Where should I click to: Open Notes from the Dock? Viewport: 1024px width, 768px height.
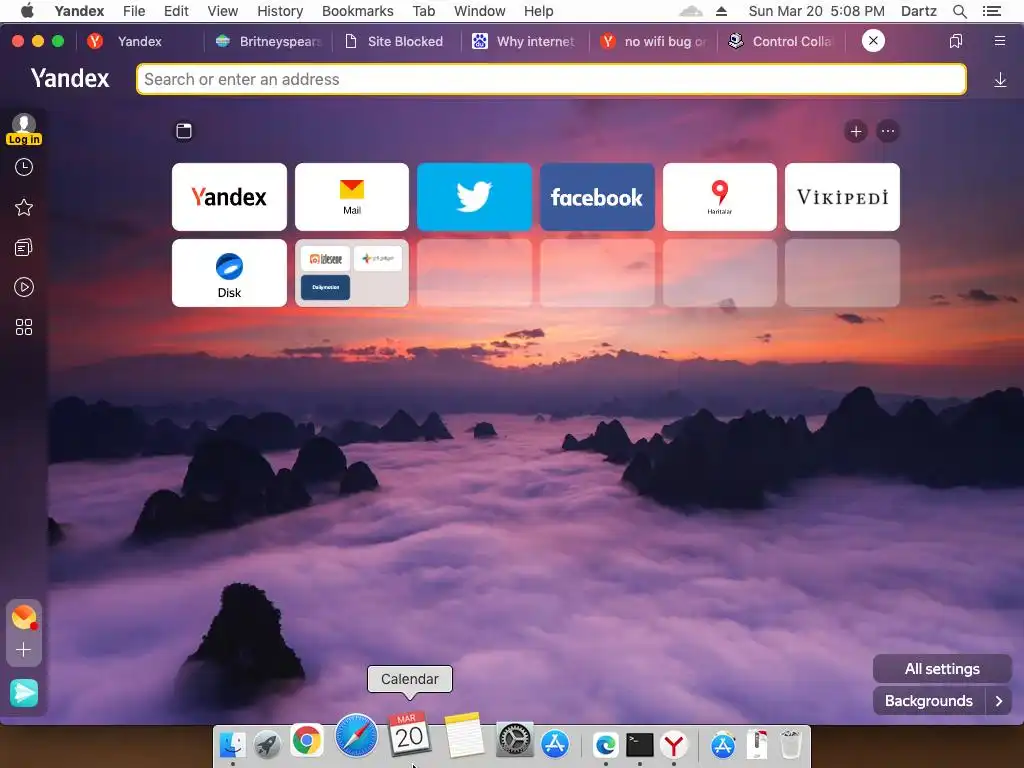(x=464, y=735)
